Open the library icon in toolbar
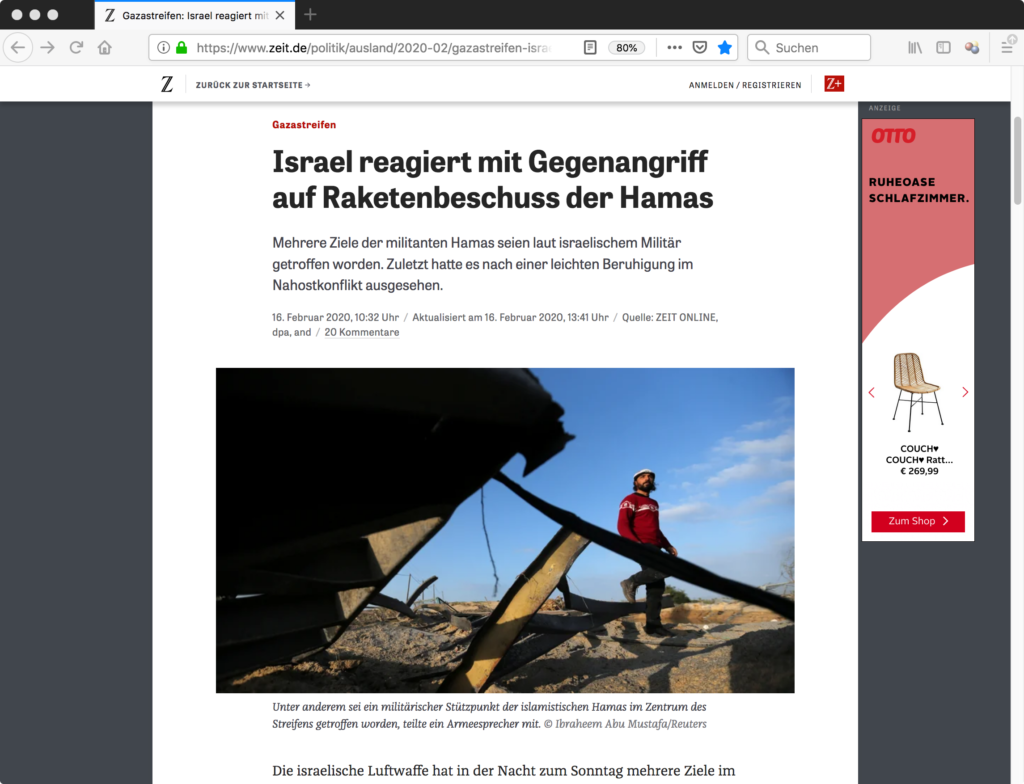The image size is (1024, 784). 915,48
